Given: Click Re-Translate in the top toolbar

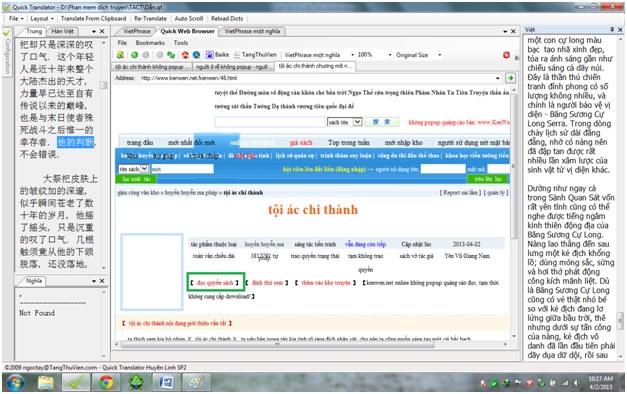Looking at the screenshot, I should [150, 18].
